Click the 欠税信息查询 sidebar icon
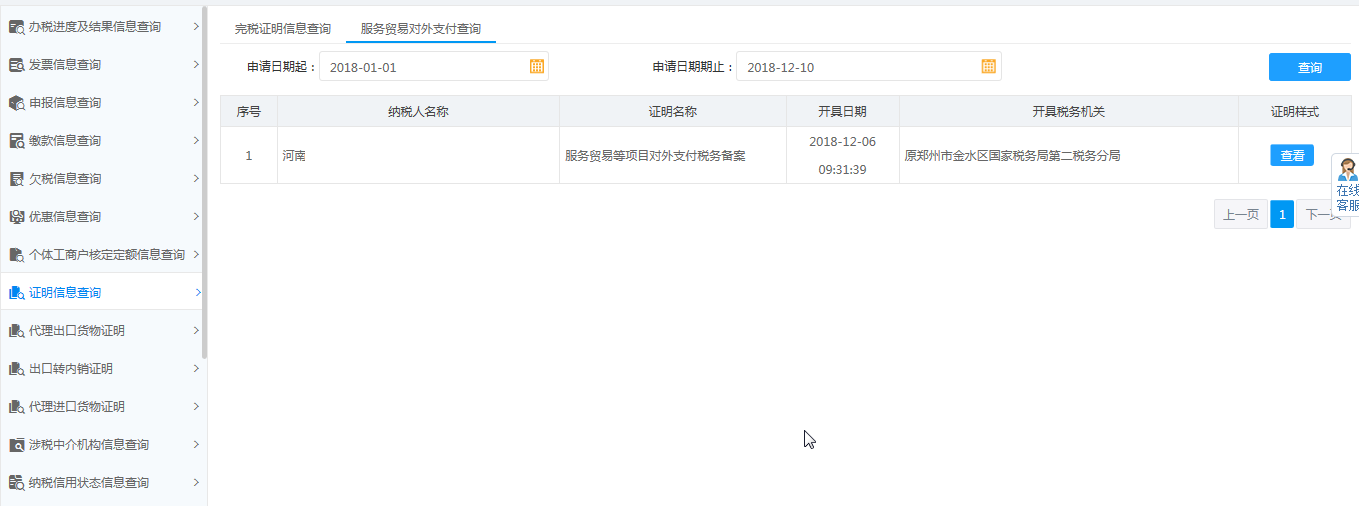1359x506 pixels. [x=16, y=179]
